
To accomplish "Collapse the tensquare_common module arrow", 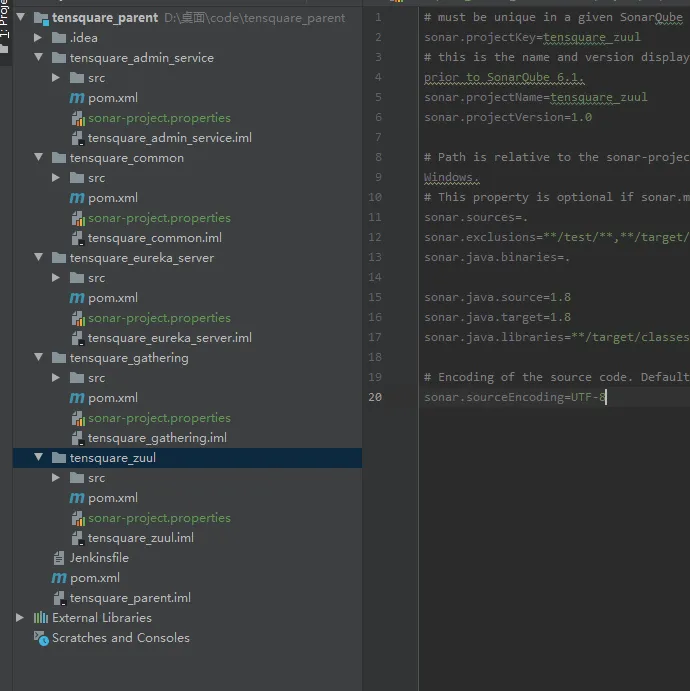I will click(x=38, y=157).
